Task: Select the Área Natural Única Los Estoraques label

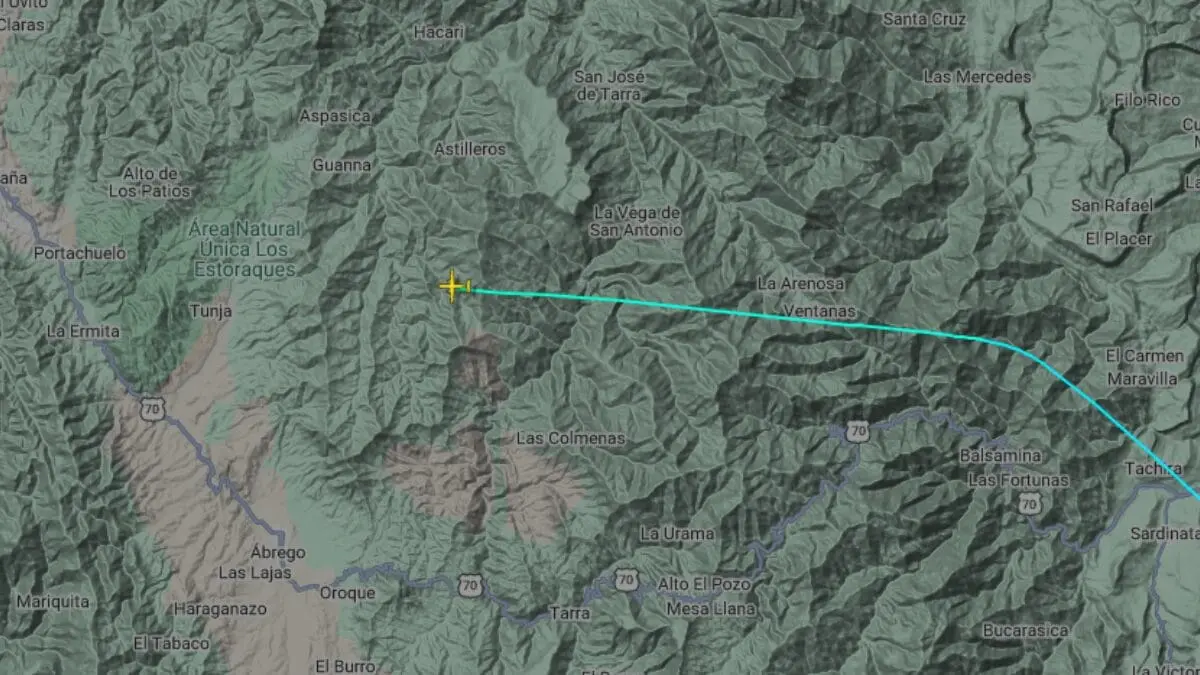Action: 243,249
